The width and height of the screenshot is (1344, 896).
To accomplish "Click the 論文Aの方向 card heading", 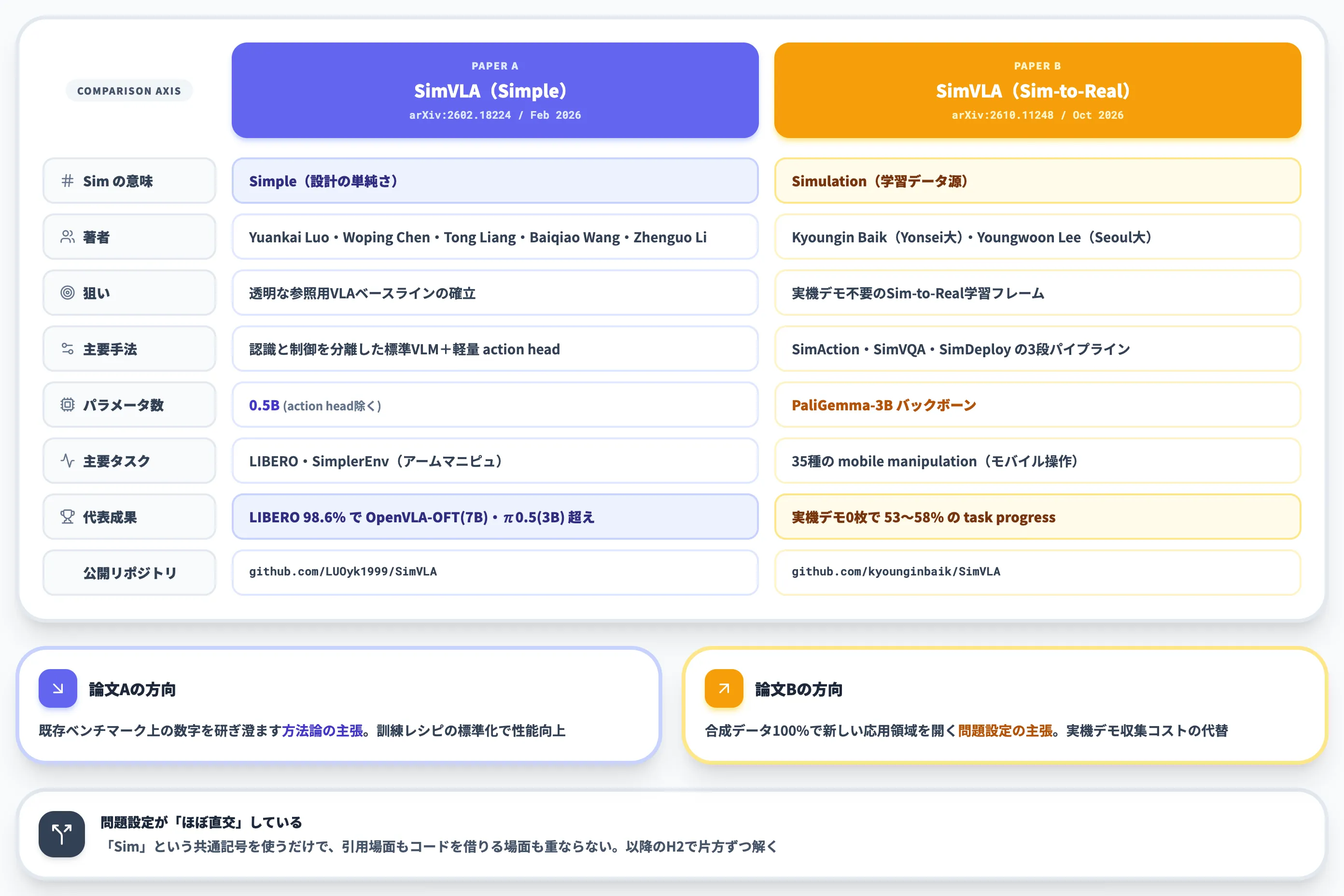I will coord(133,689).
